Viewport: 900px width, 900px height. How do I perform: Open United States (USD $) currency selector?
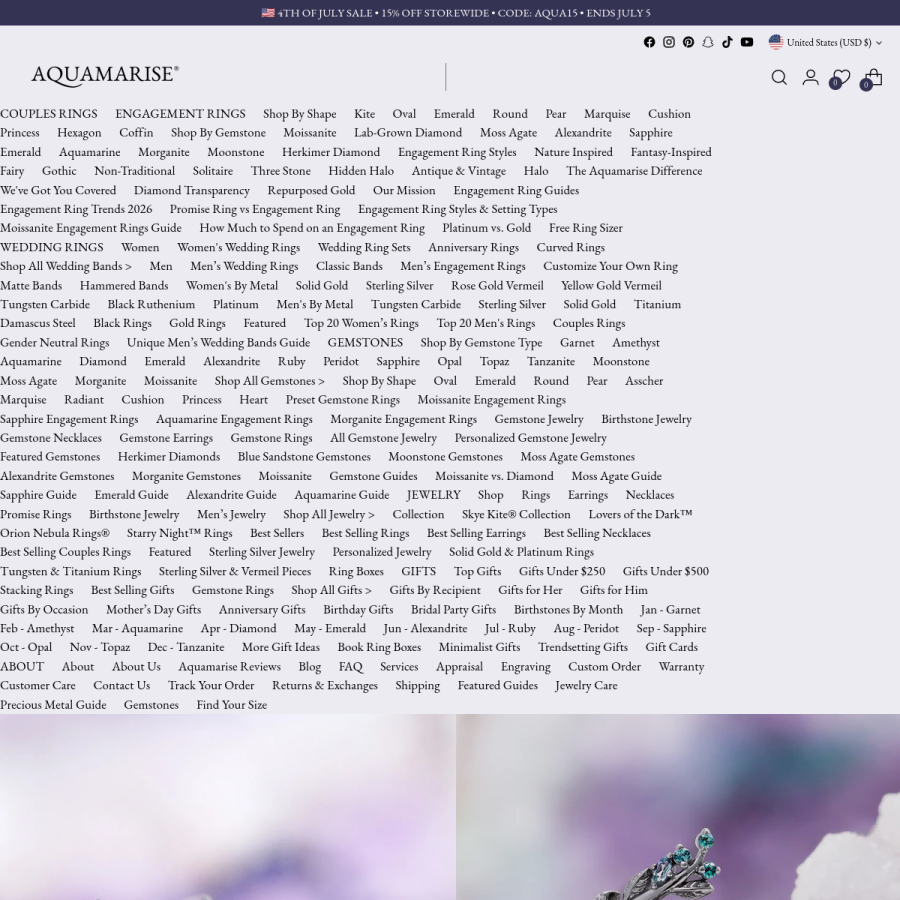click(826, 42)
